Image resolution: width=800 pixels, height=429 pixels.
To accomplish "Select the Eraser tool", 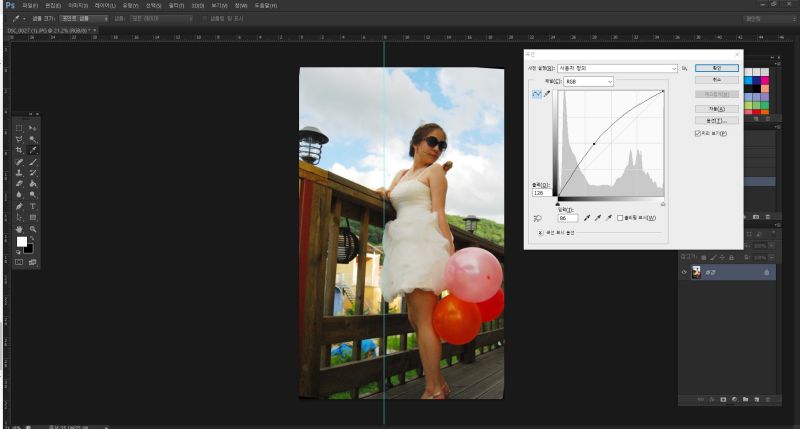I will [19, 184].
